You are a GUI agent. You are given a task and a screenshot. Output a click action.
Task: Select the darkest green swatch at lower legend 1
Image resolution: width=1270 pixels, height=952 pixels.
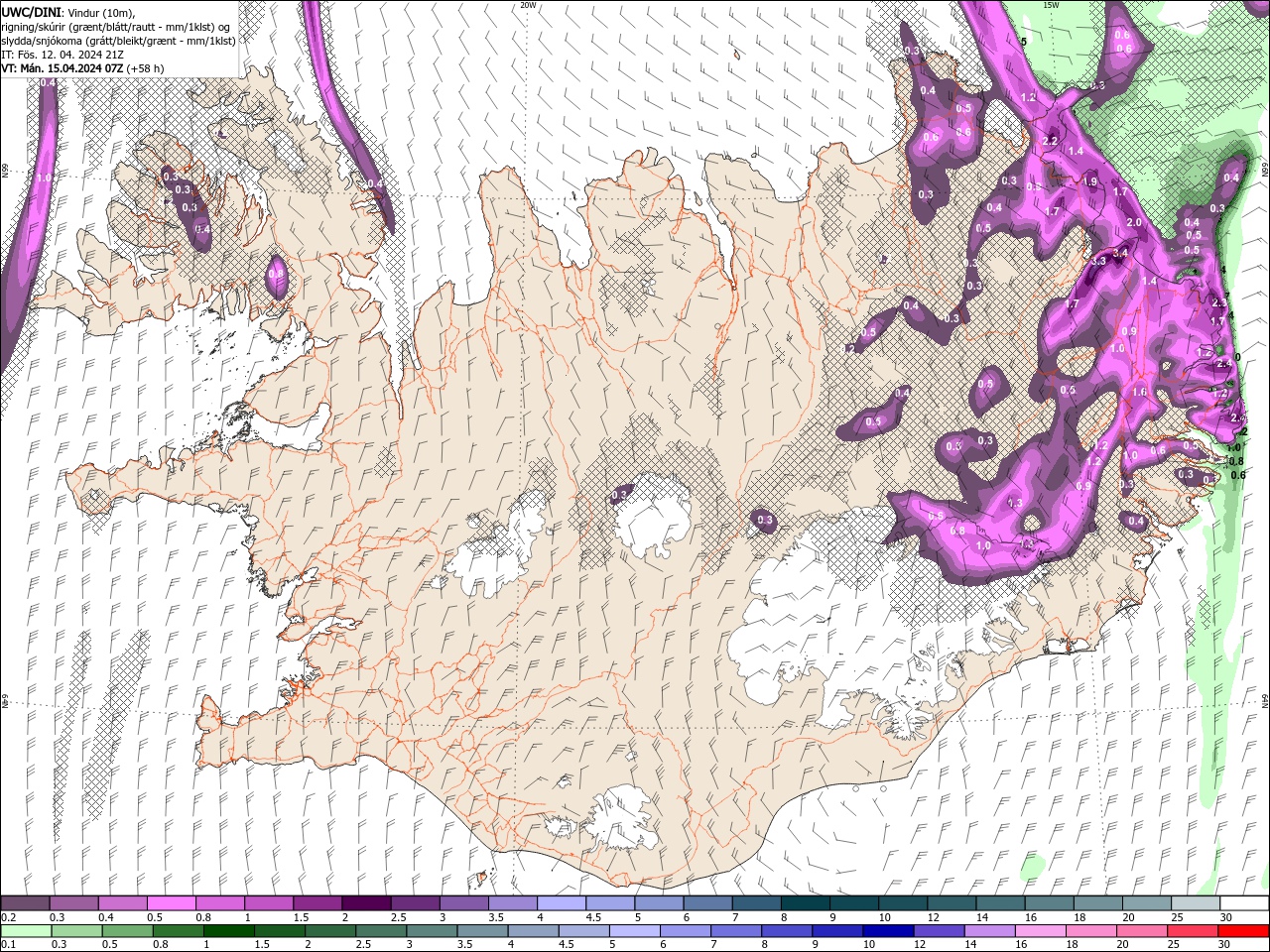pyautogui.click(x=228, y=931)
